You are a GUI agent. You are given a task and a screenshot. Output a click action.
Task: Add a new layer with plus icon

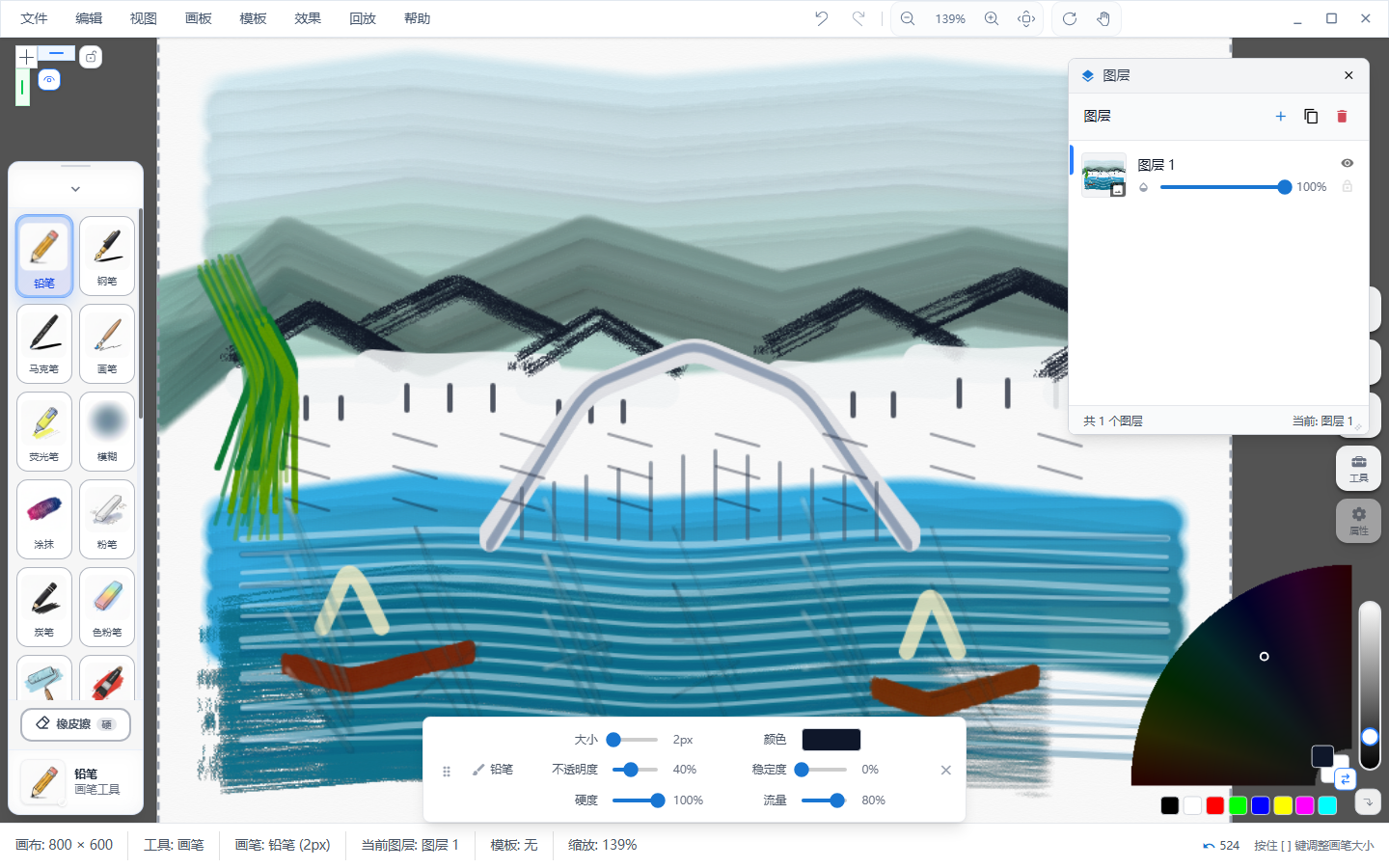[1281, 117]
